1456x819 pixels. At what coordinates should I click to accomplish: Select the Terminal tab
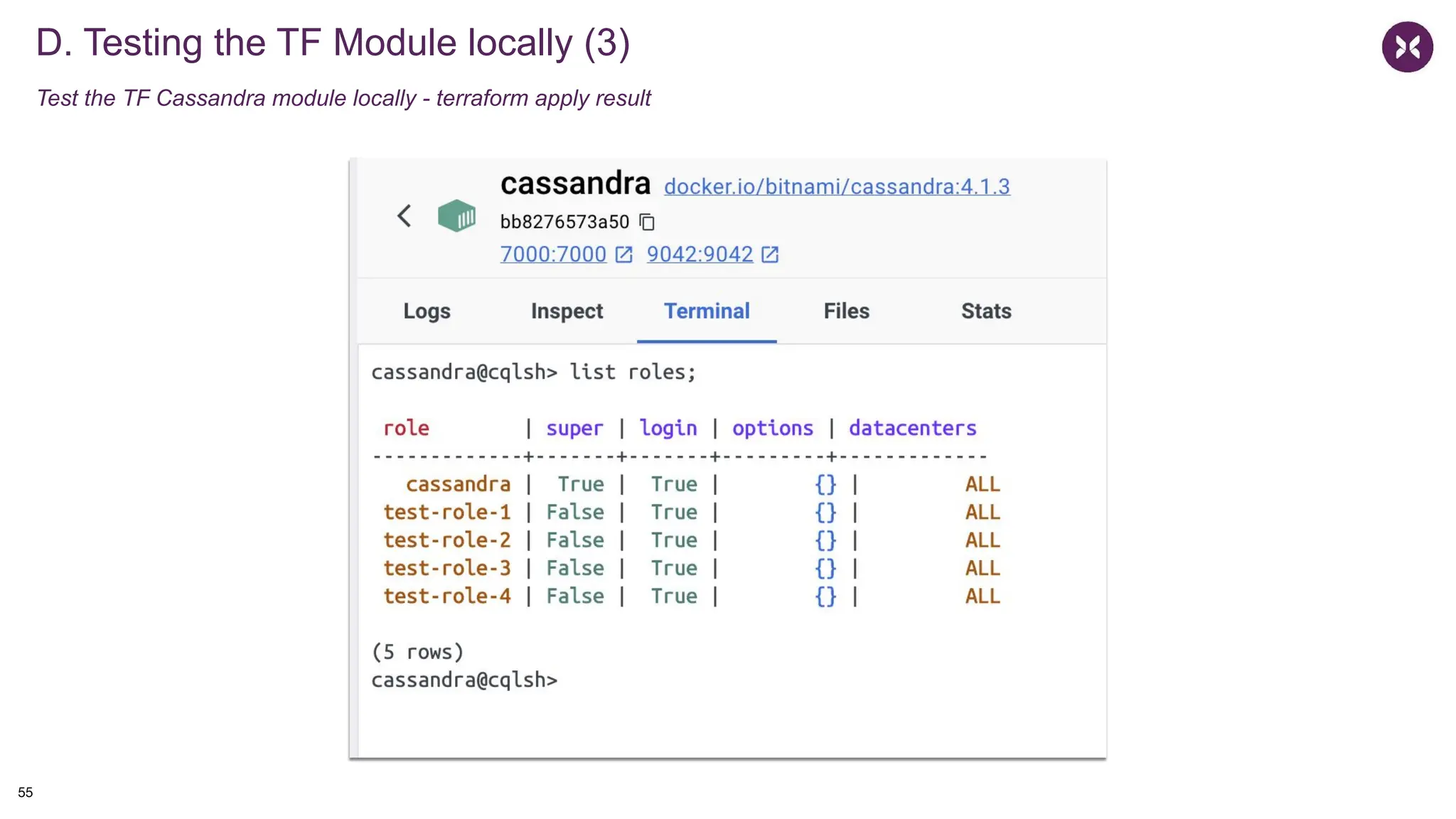pyautogui.click(x=707, y=311)
